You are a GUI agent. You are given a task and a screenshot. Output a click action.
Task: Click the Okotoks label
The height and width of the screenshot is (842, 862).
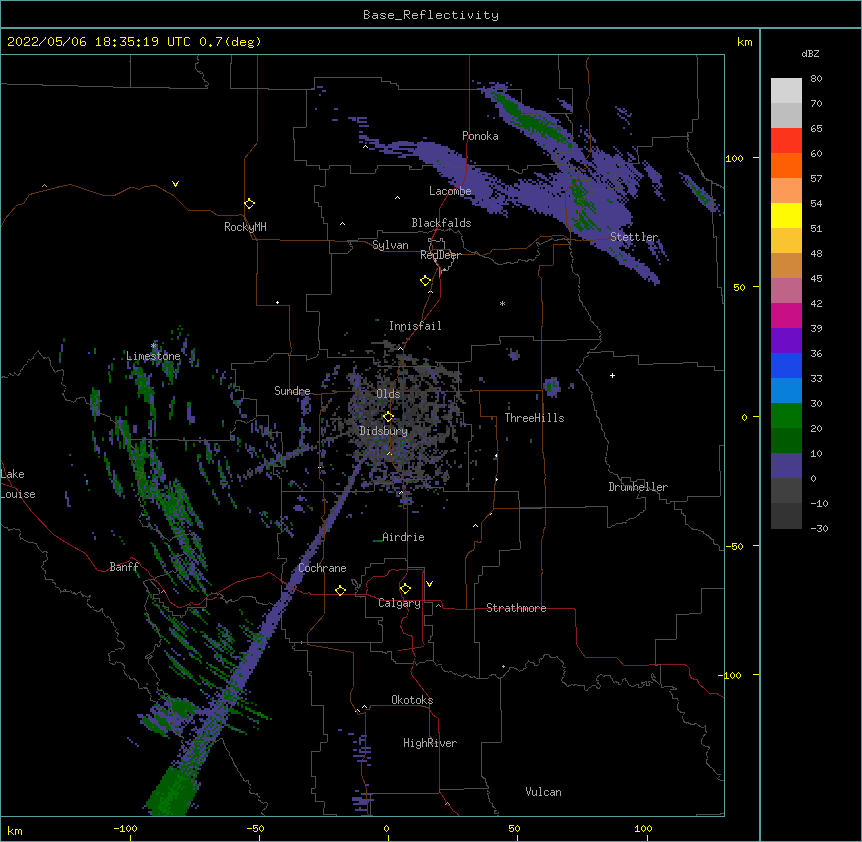[412, 700]
